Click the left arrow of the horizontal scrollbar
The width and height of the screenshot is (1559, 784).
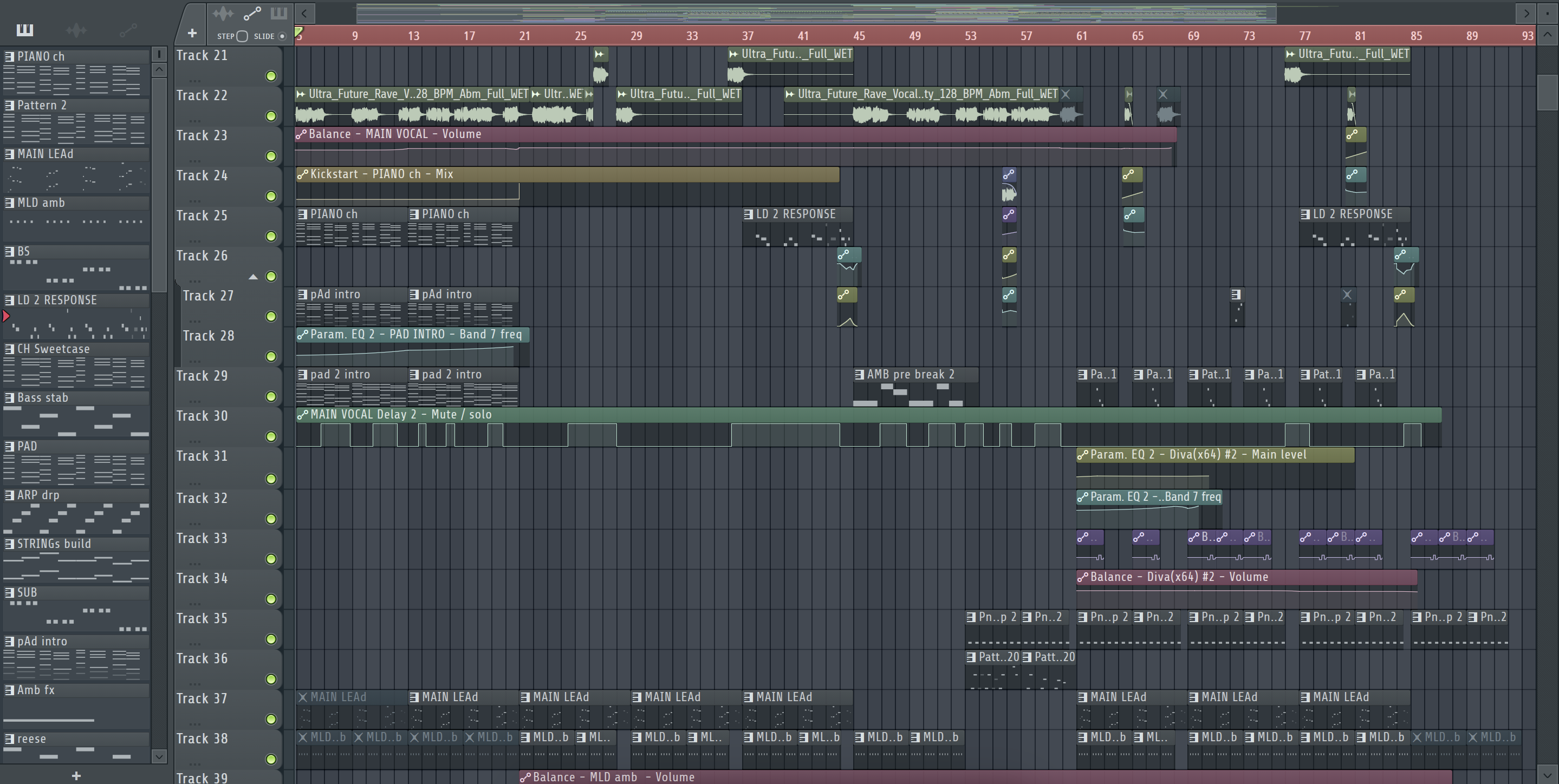(304, 12)
